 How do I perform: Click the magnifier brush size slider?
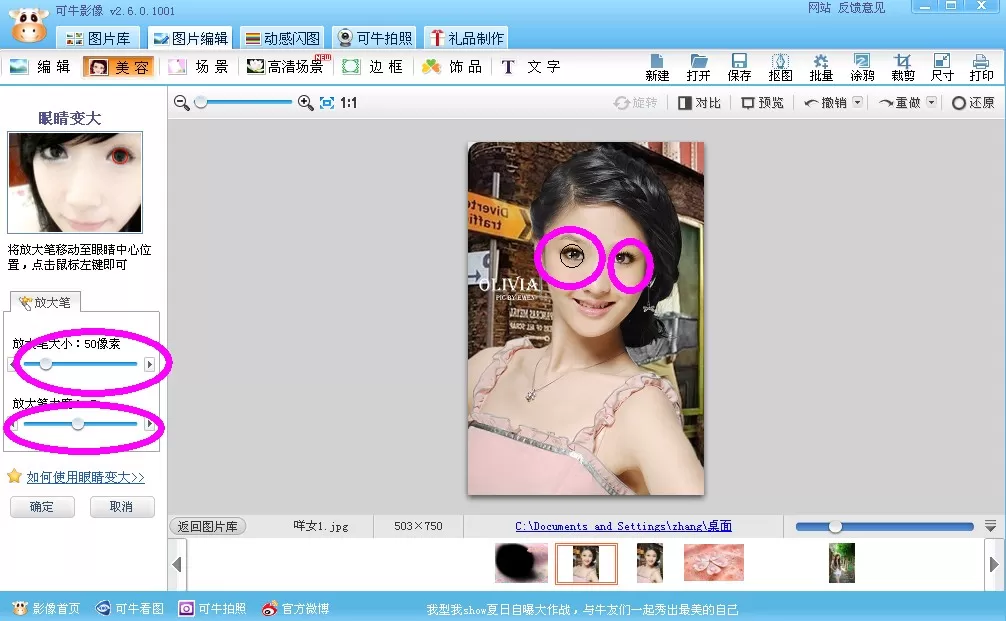(x=80, y=364)
